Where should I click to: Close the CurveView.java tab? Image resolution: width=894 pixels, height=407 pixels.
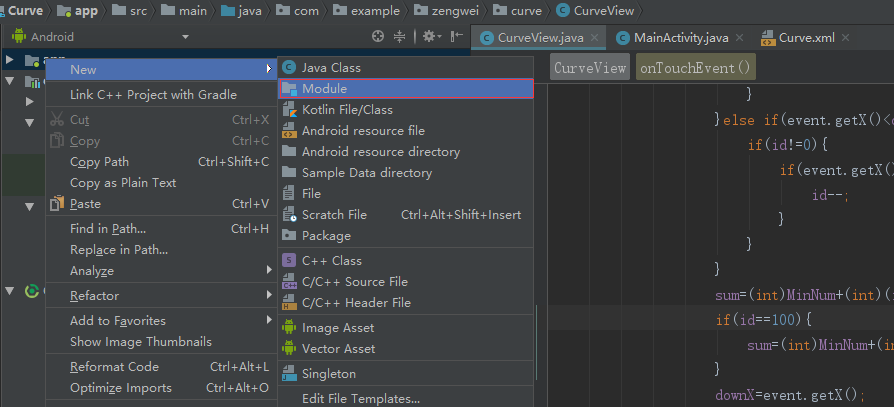(x=596, y=38)
